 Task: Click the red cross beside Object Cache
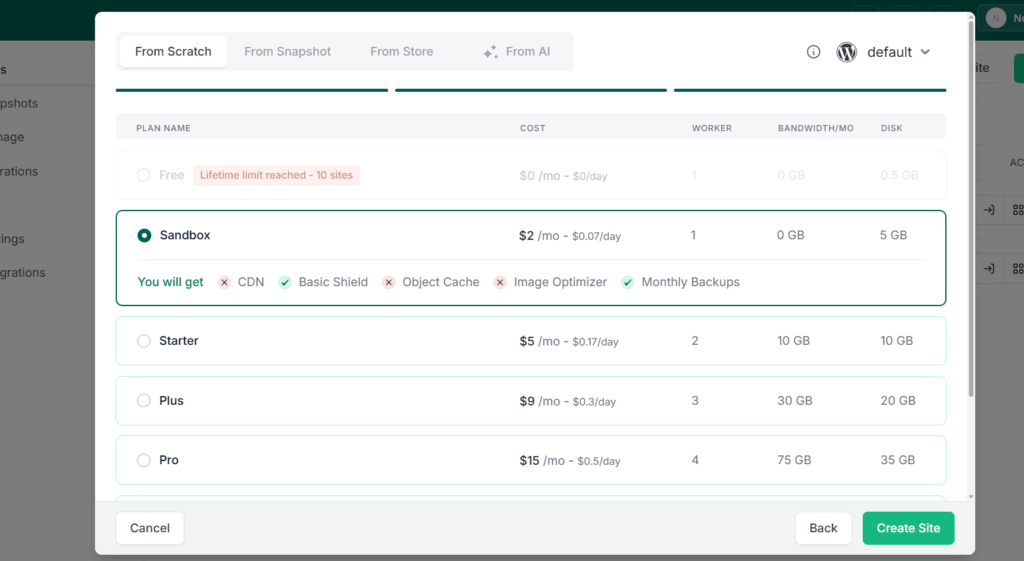pyautogui.click(x=389, y=282)
